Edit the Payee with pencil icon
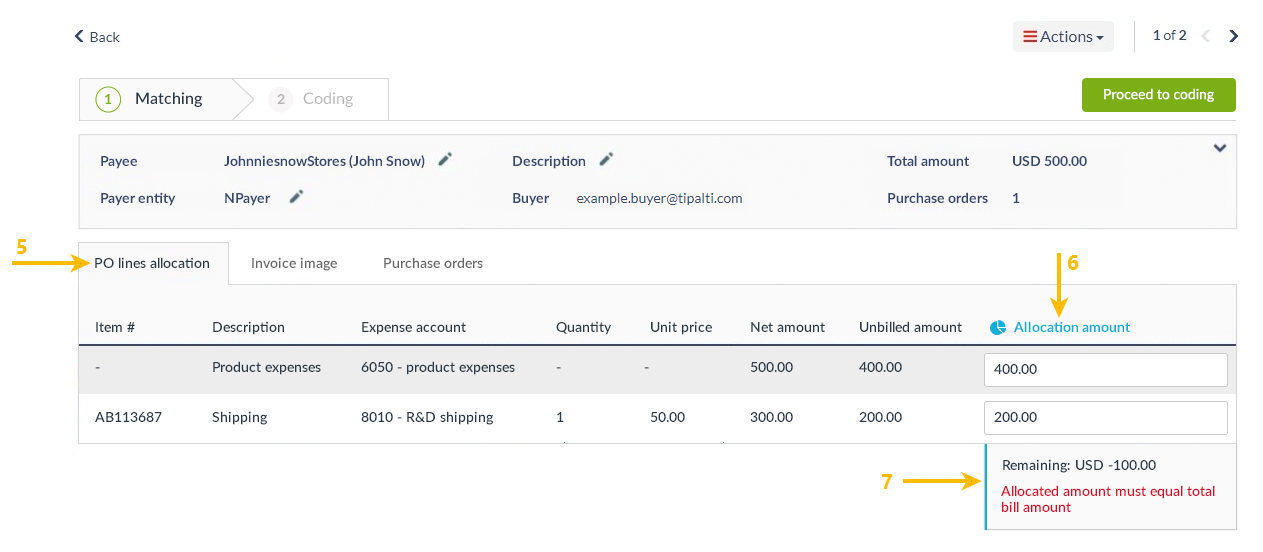 445,159
